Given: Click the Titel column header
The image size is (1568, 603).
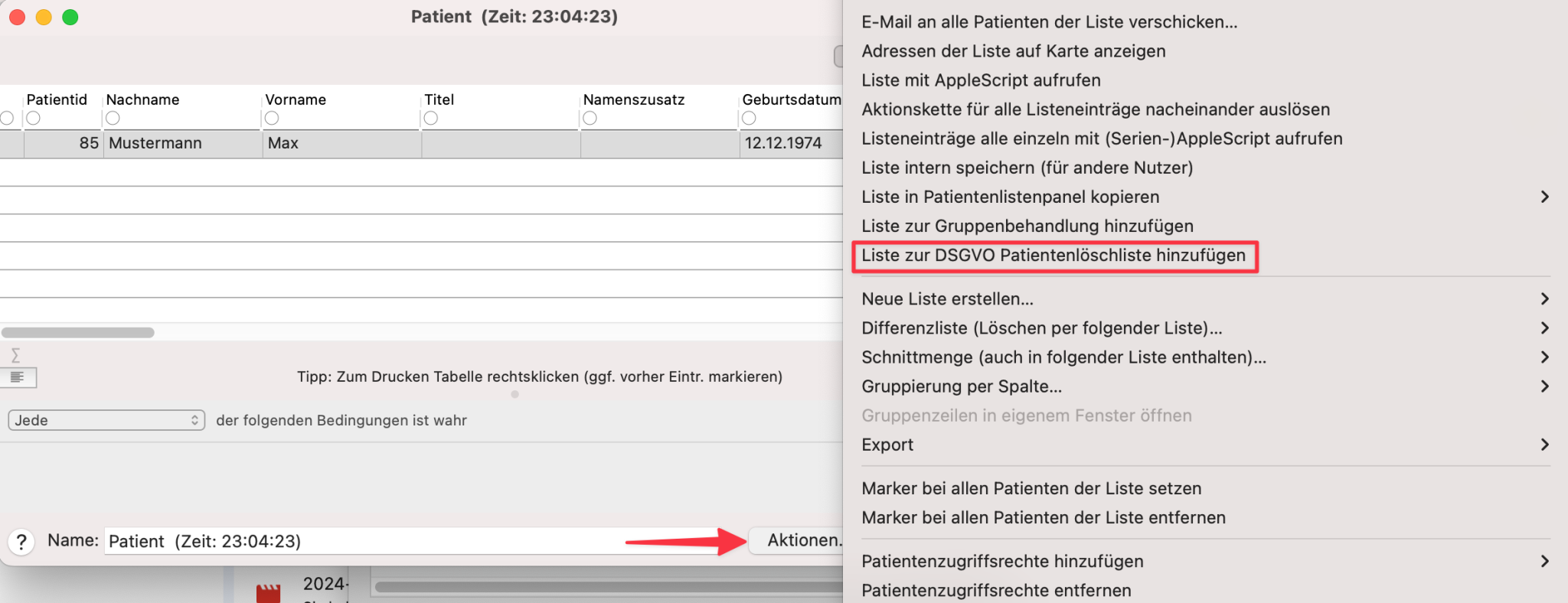Looking at the screenshot, I should [439, 99].
